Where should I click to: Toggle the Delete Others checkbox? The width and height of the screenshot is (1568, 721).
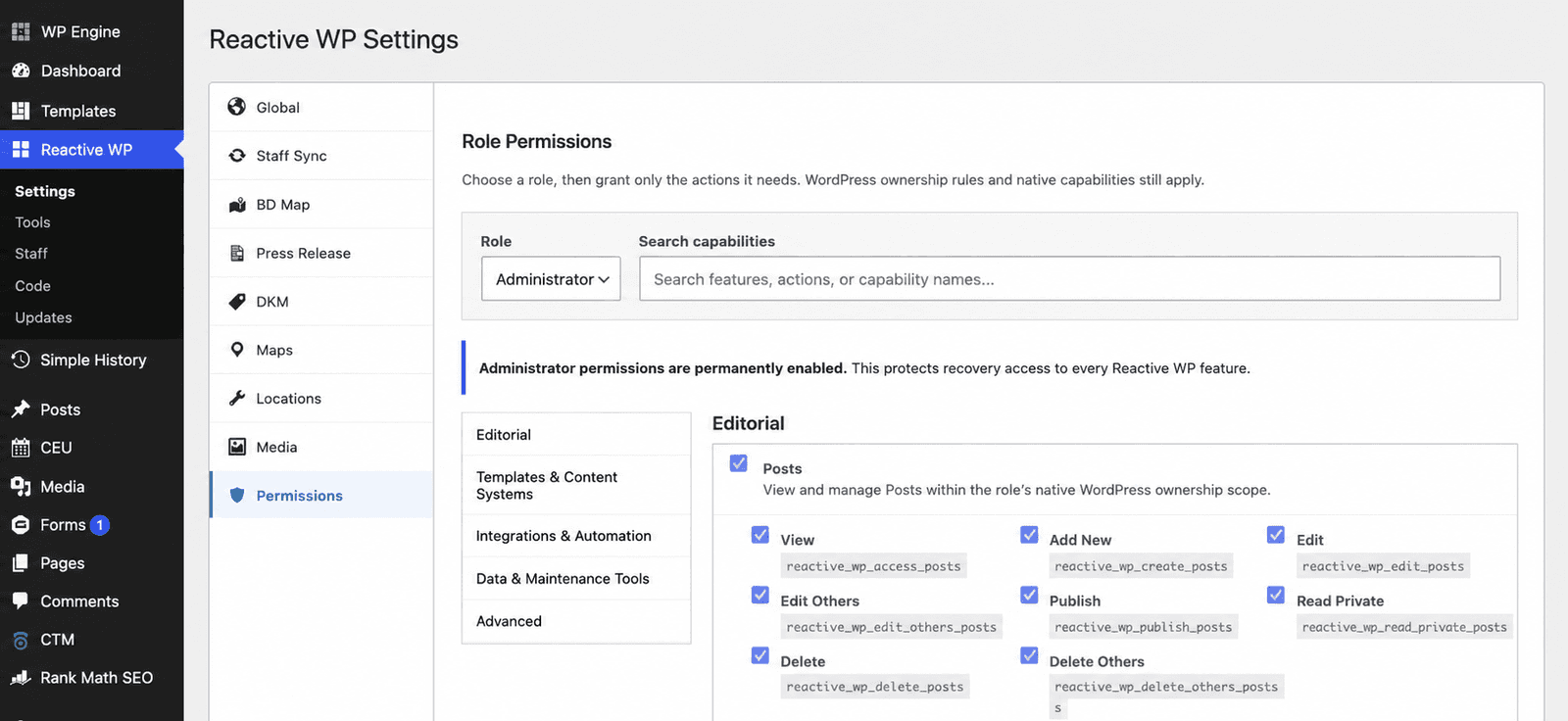coord(1029,655)
